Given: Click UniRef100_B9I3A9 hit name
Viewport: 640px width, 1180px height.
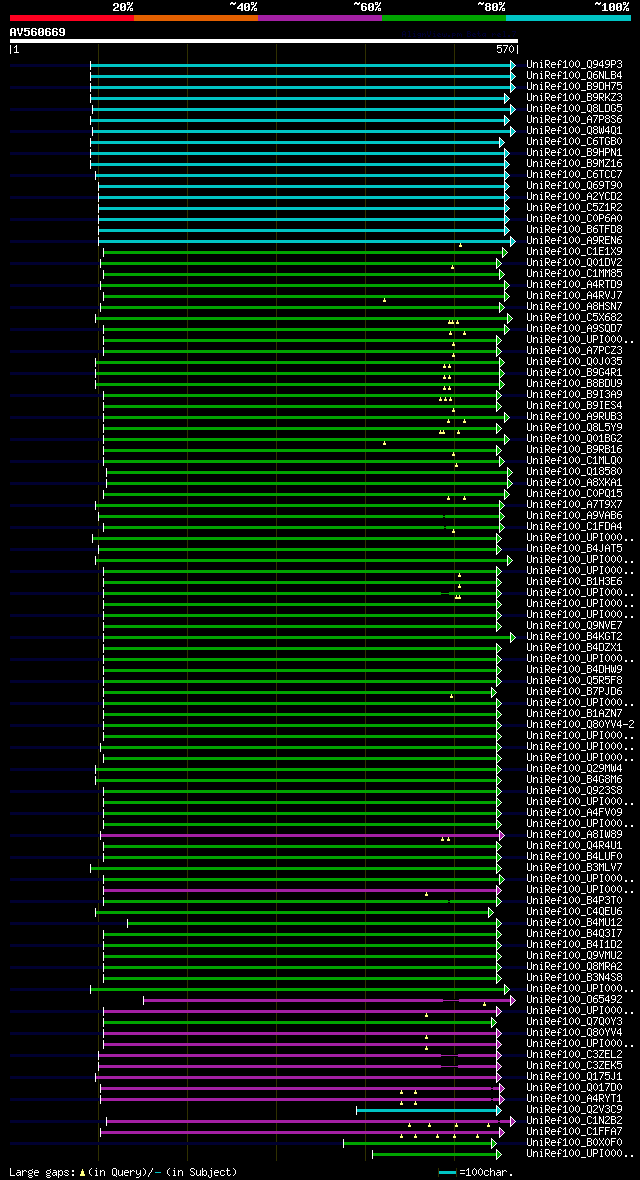Looking at the screenshot, I should [574, 394].
